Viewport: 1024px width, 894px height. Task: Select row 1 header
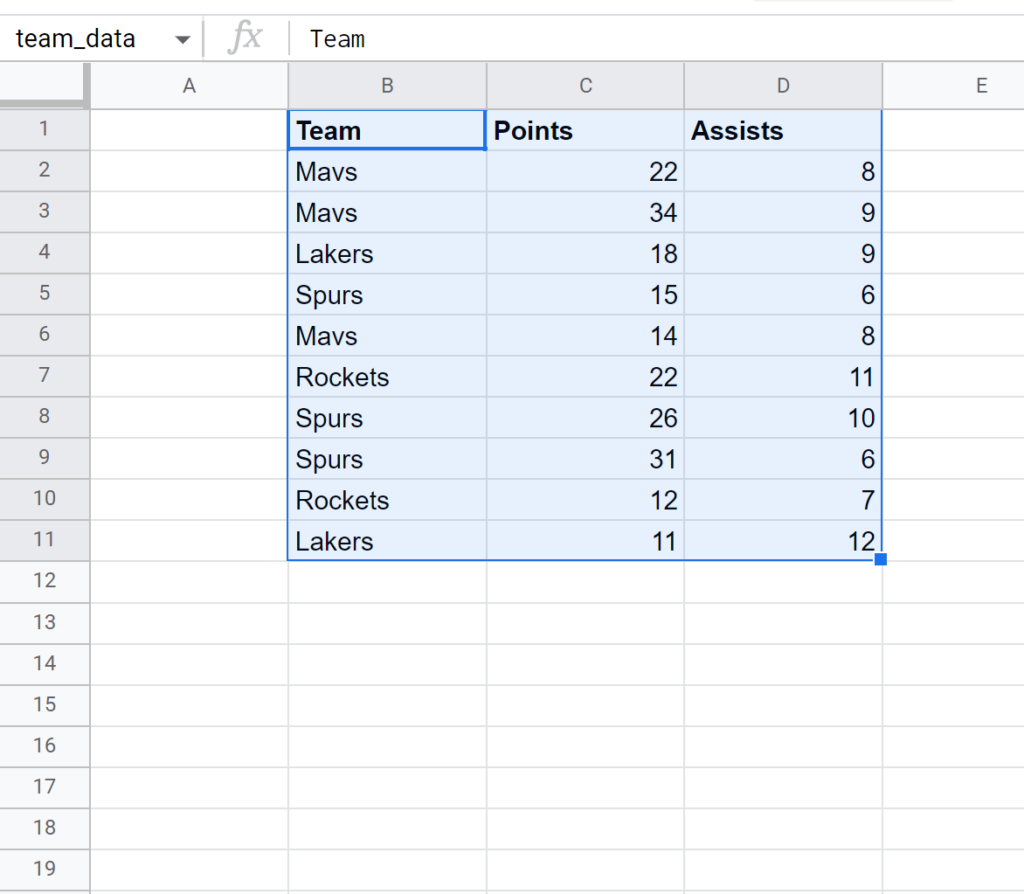44,129
